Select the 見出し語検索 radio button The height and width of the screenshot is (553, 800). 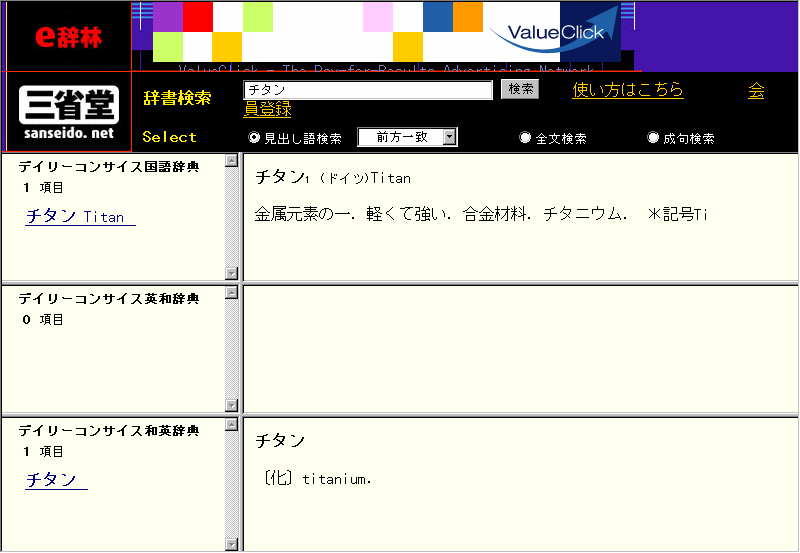(254, 138)
